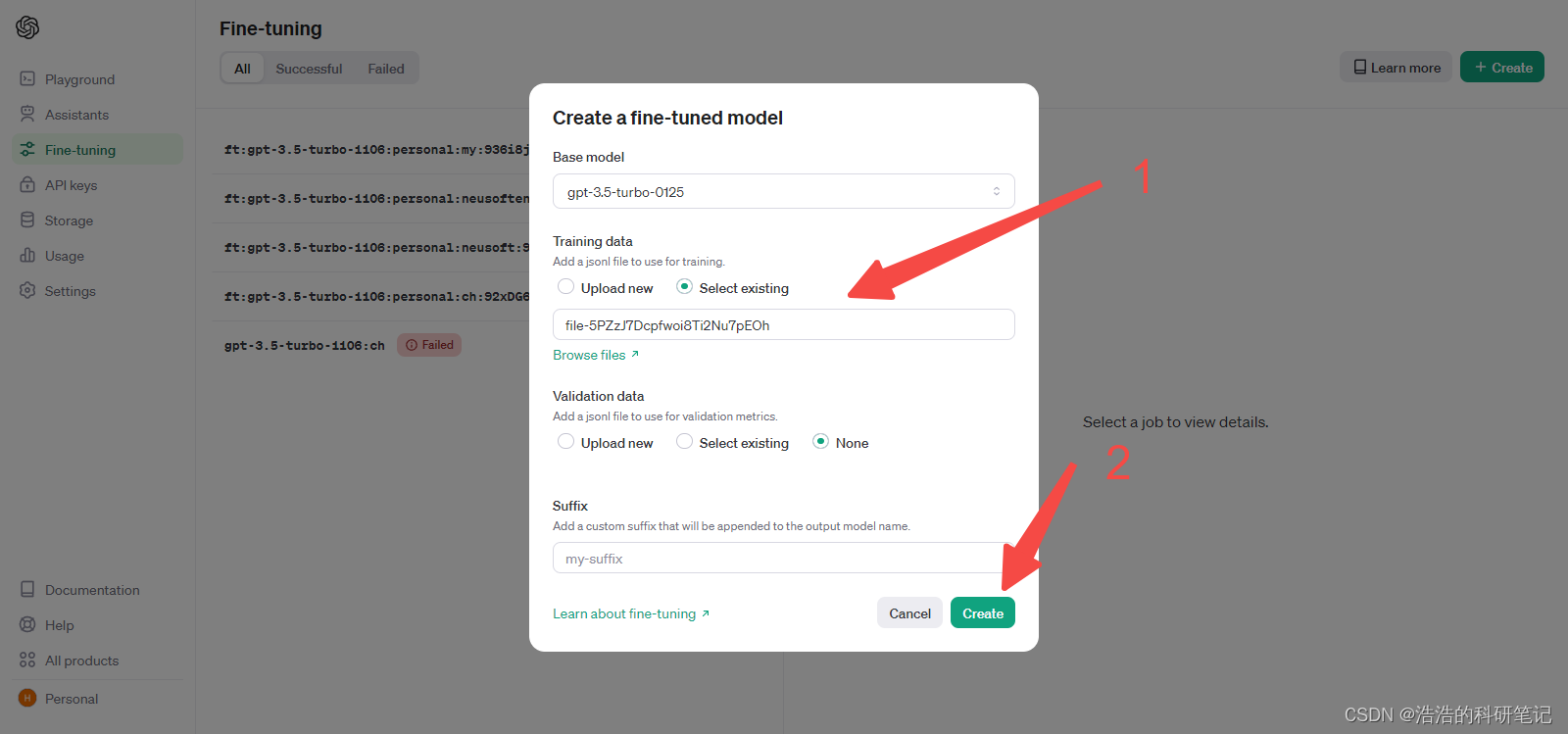Click the Storage database icon
Screen dimensions: 1568x734
pyautogui.click(x=27, y=220)
